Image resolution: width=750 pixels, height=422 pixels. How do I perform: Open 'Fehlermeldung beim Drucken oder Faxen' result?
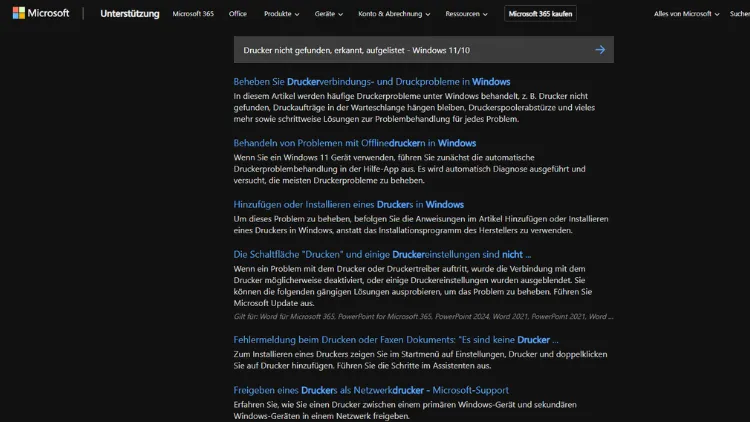coord(396,340)
